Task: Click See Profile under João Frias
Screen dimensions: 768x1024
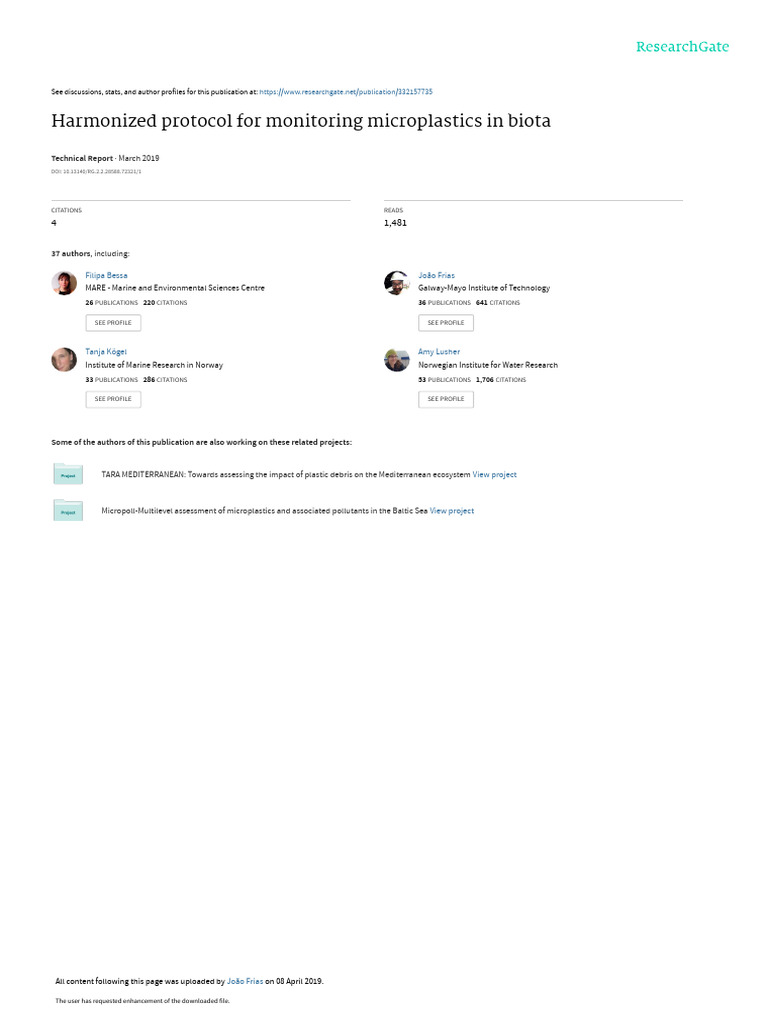Action: point(446,323)
